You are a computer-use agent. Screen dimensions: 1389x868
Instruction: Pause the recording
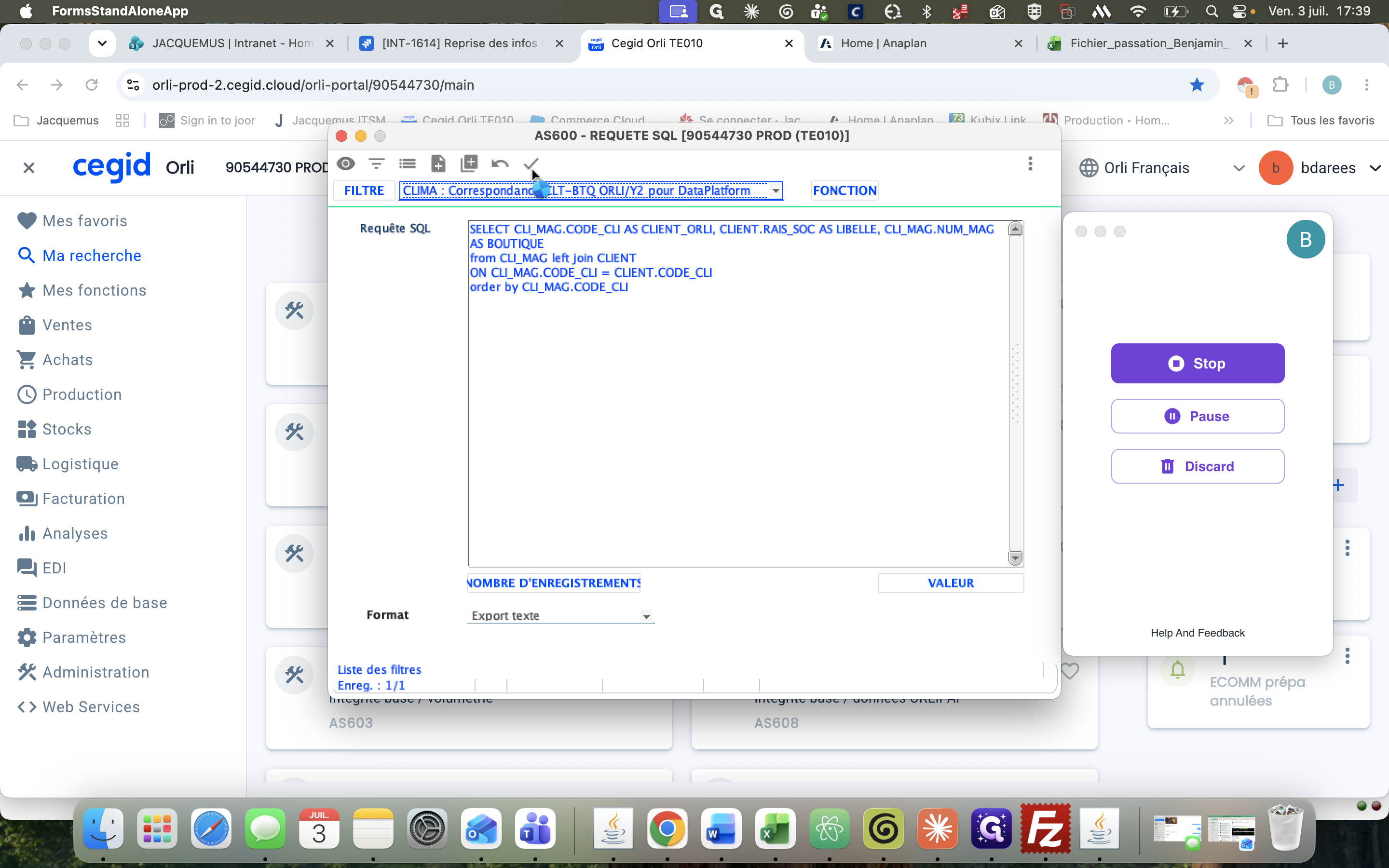pos(1198,416)
